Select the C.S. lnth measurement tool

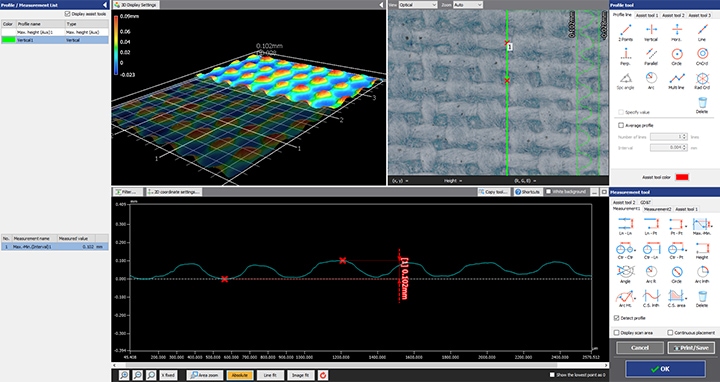pos(651,298)
